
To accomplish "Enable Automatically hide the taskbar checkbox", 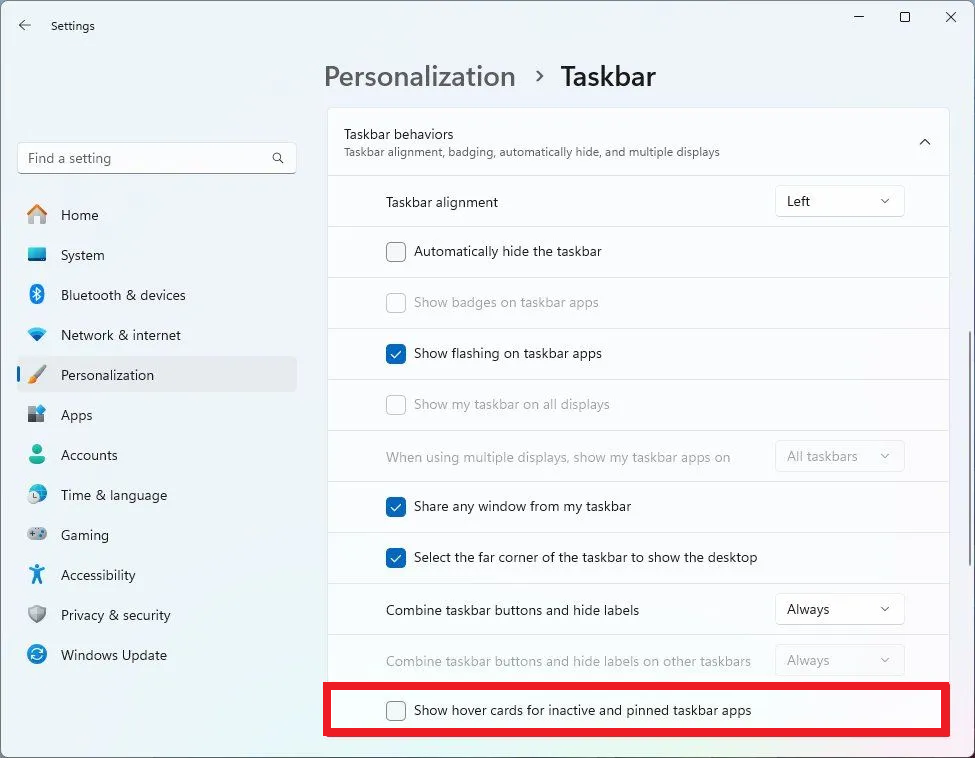I will 395,252.
